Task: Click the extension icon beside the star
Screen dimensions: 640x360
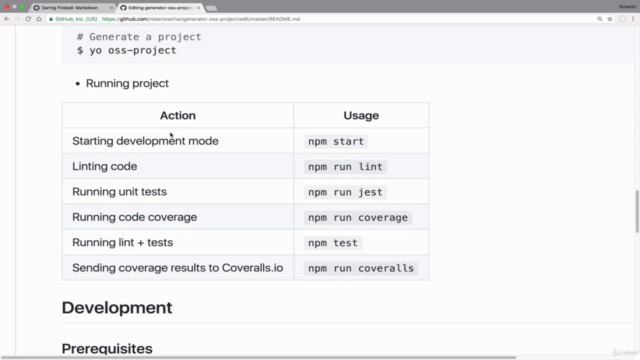Action: click(x=622, y=19)
